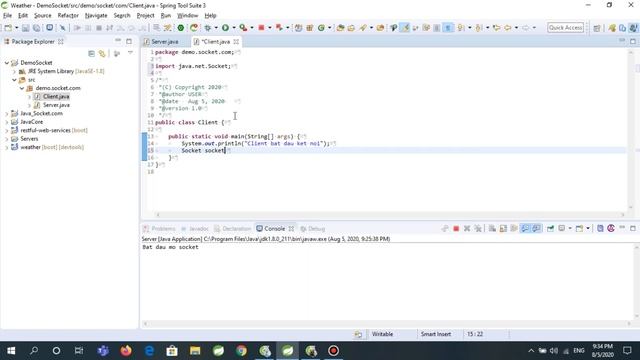The image size is (640, 360).
Task: Click the Save icon in the toolbar
Action: pyautogui.click(x=25, y=28)
